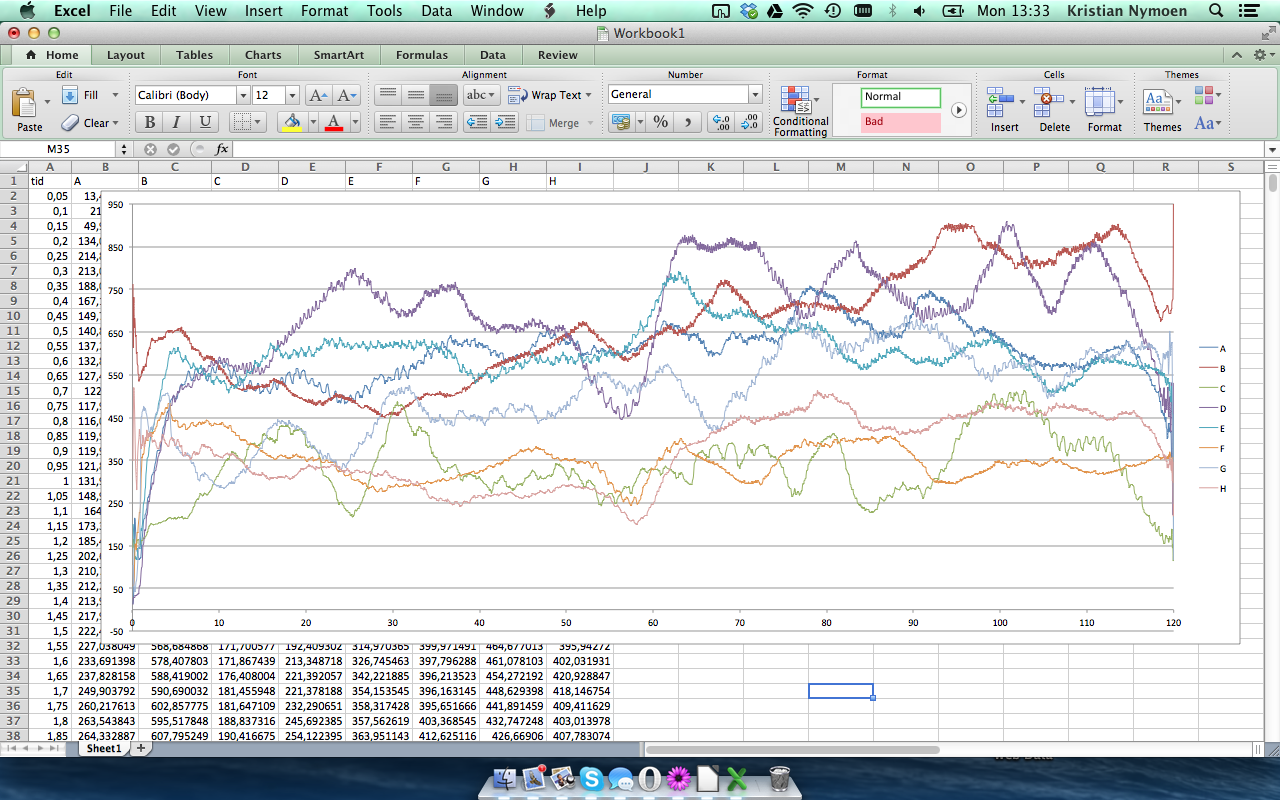The image size is (1280, 800).
Task: Apply the red font color A
Action: (333, 122)
